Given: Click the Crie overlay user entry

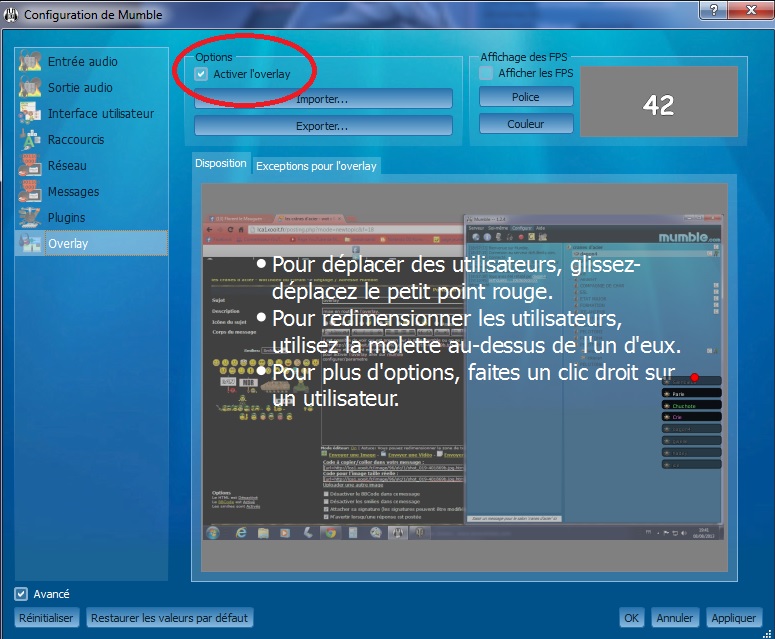Looking at the screenshot, I should [691, 417].
